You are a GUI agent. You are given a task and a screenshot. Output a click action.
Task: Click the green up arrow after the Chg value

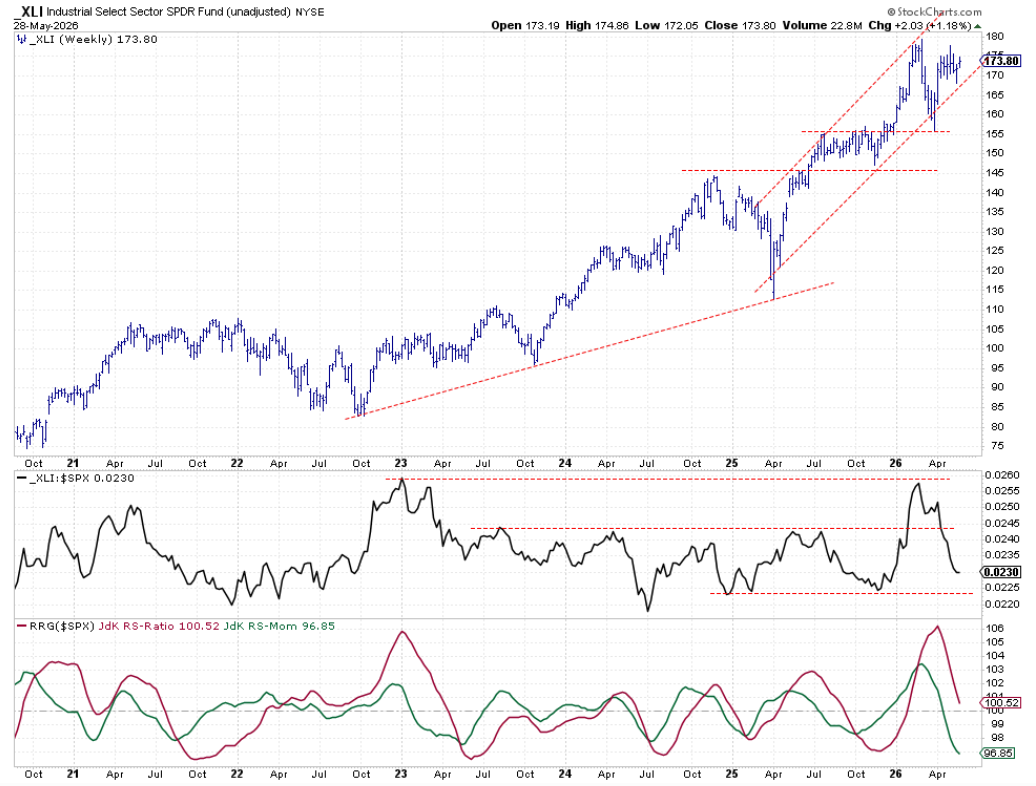977,26
